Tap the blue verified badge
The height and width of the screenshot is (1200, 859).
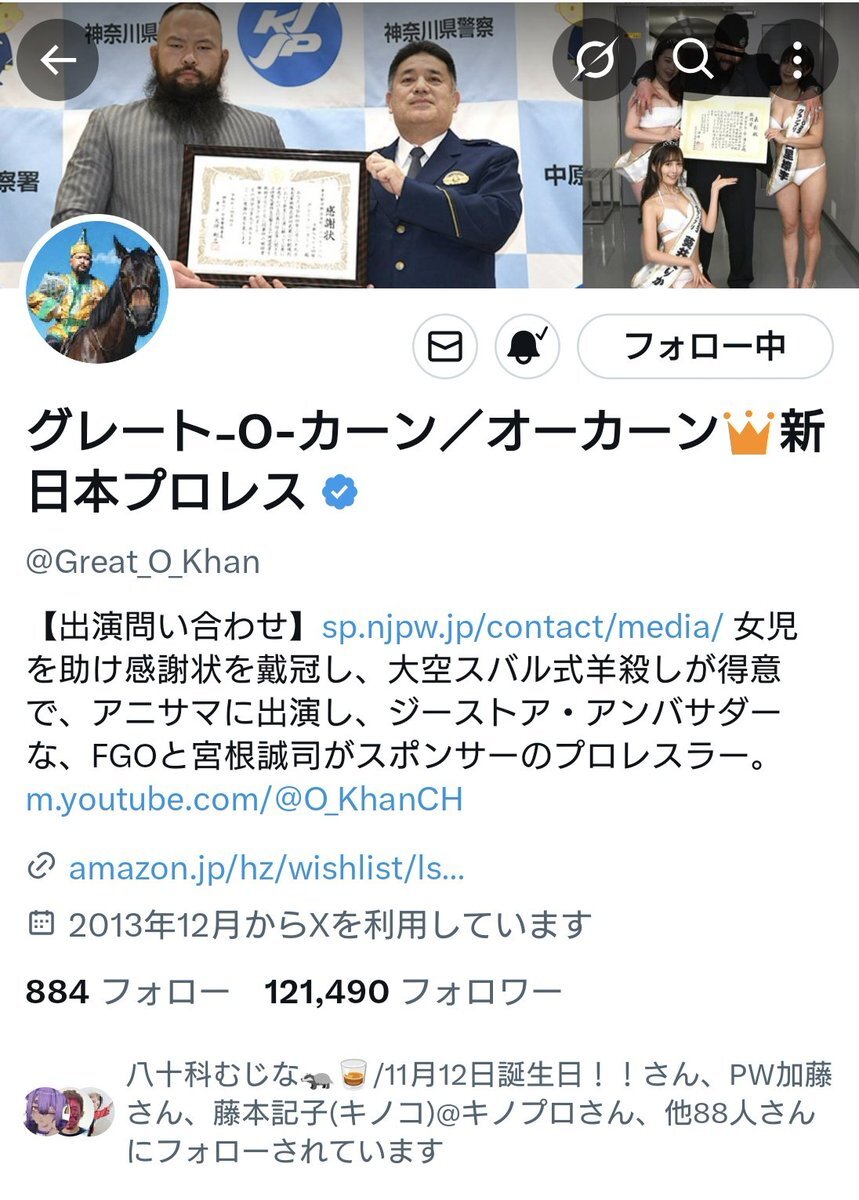[x=340, y=492]
